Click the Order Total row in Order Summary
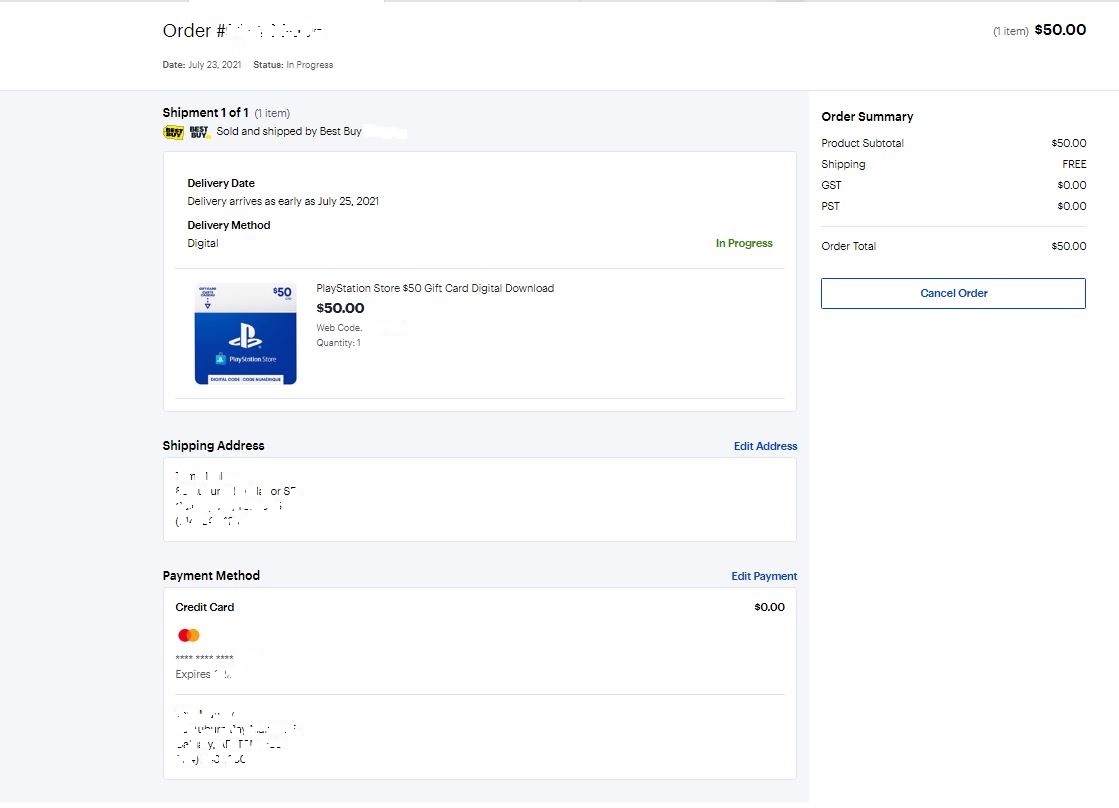1119x808 pixels. (953, 246)
